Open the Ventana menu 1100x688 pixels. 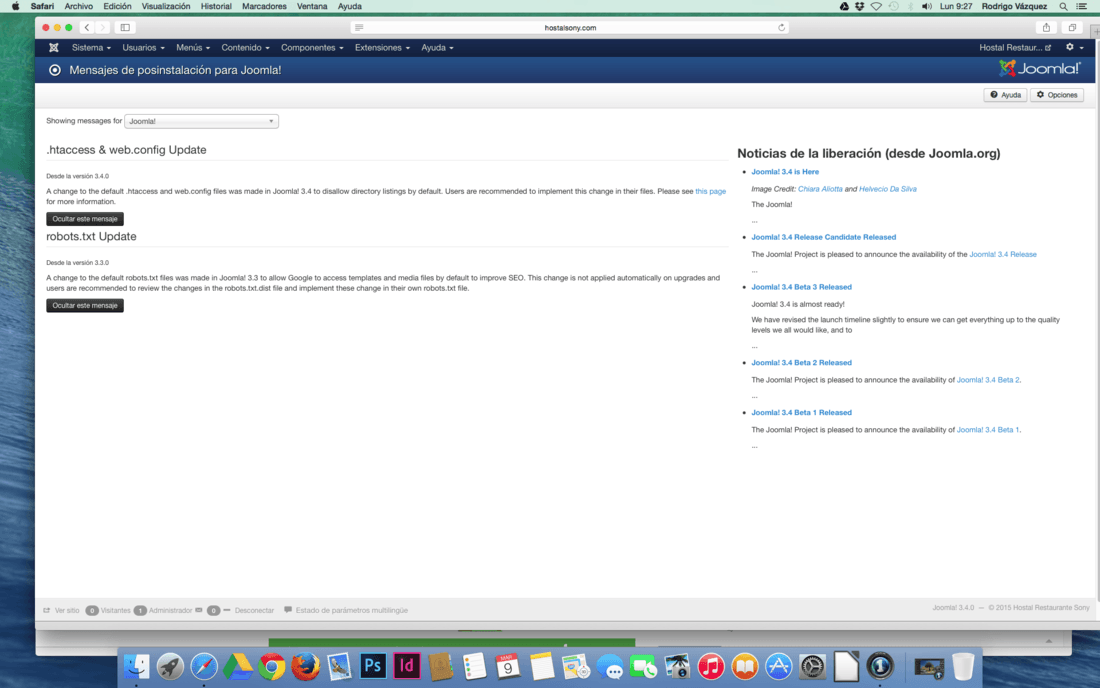[x=312, y=6]
